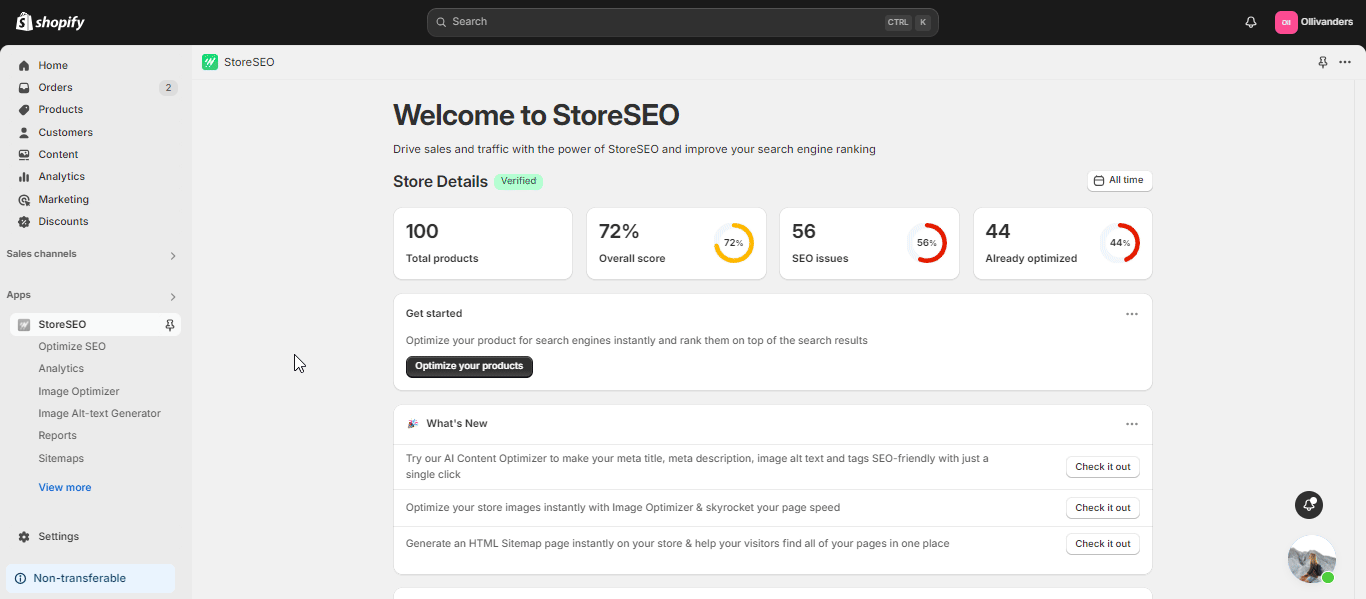Click the CTRL key hint in search

898,22
